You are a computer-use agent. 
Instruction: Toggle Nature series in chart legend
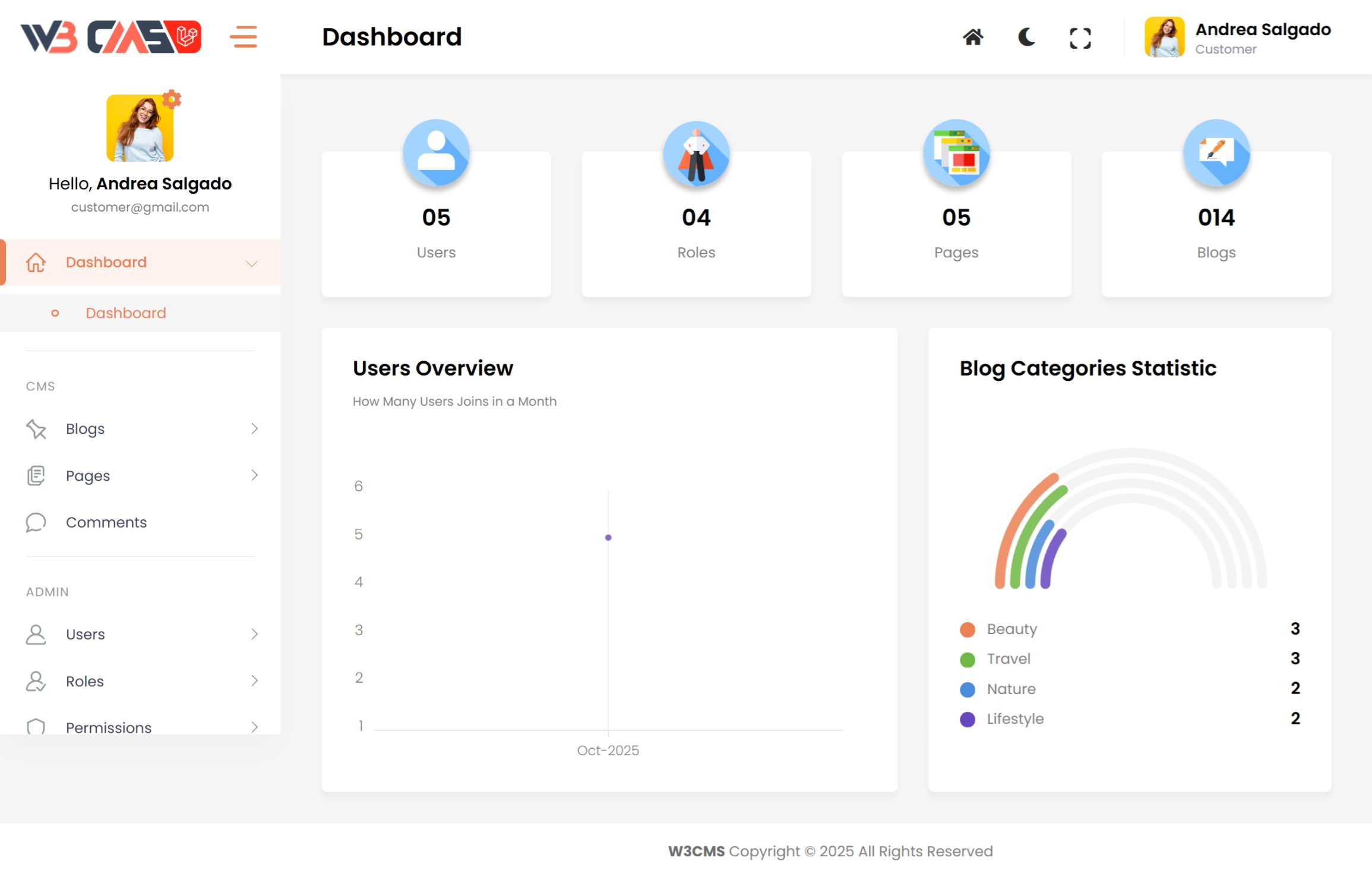point(1011,689)
